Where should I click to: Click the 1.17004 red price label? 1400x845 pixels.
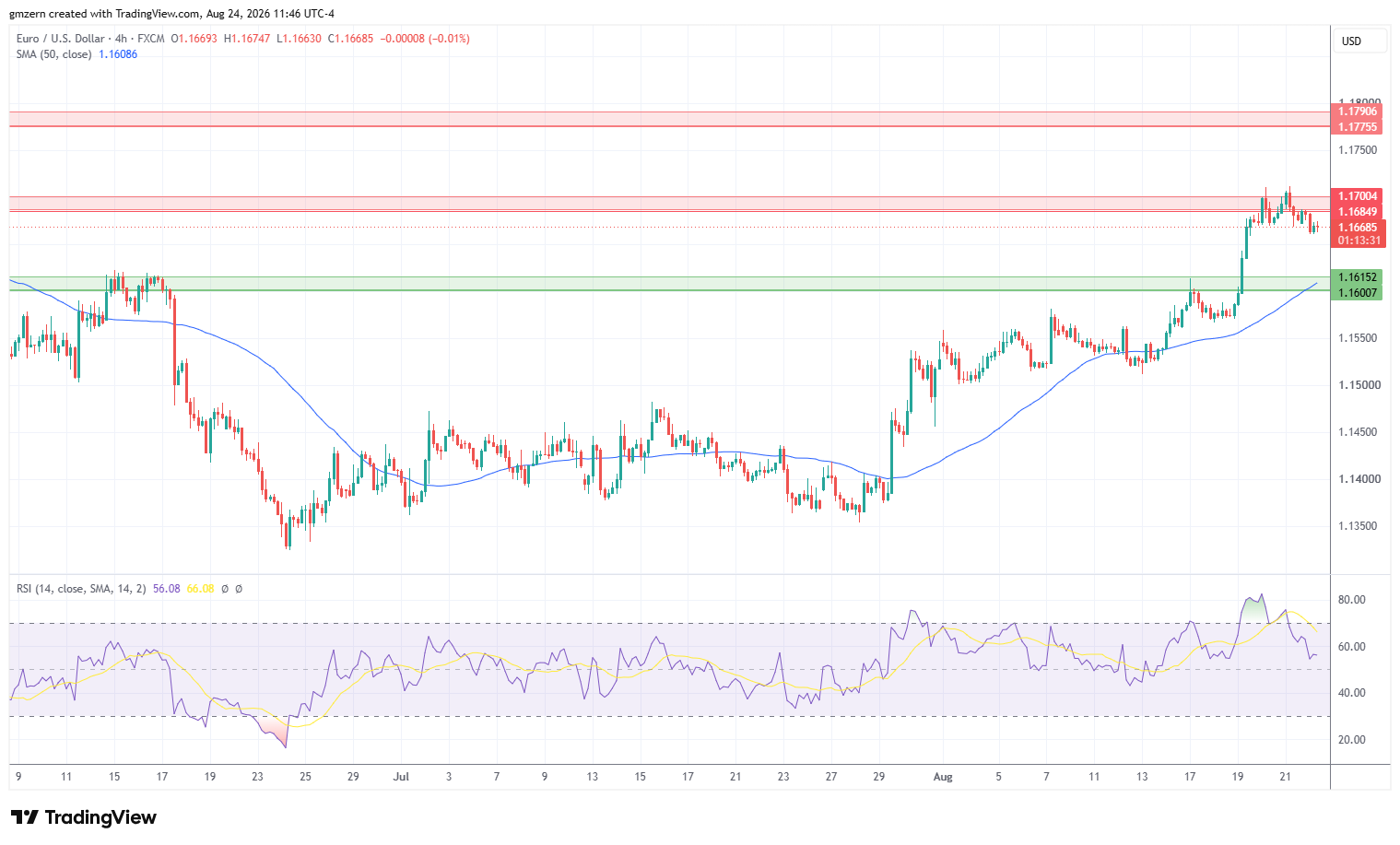[1358, 196]
